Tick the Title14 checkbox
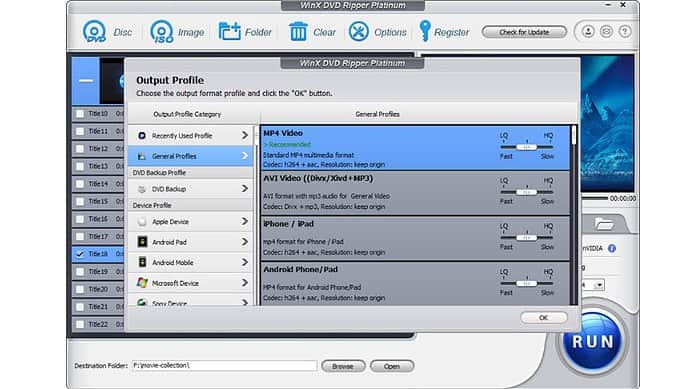 [80, 184]
